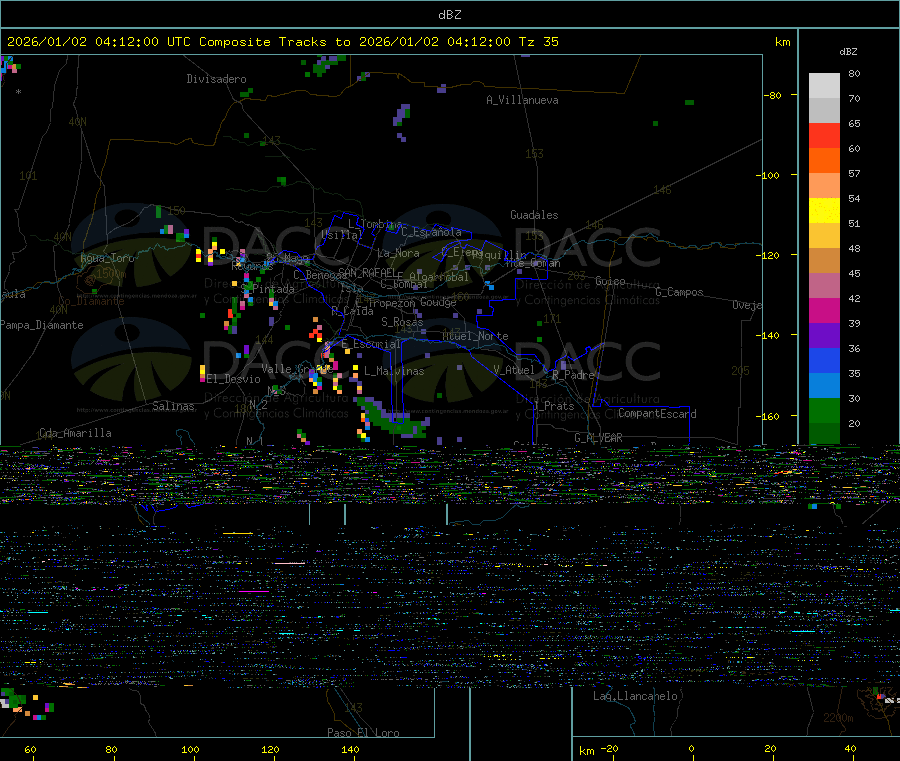Click the Agua_Toro map label
Viewport: 900px width, 761px height.
pos(107,258)
